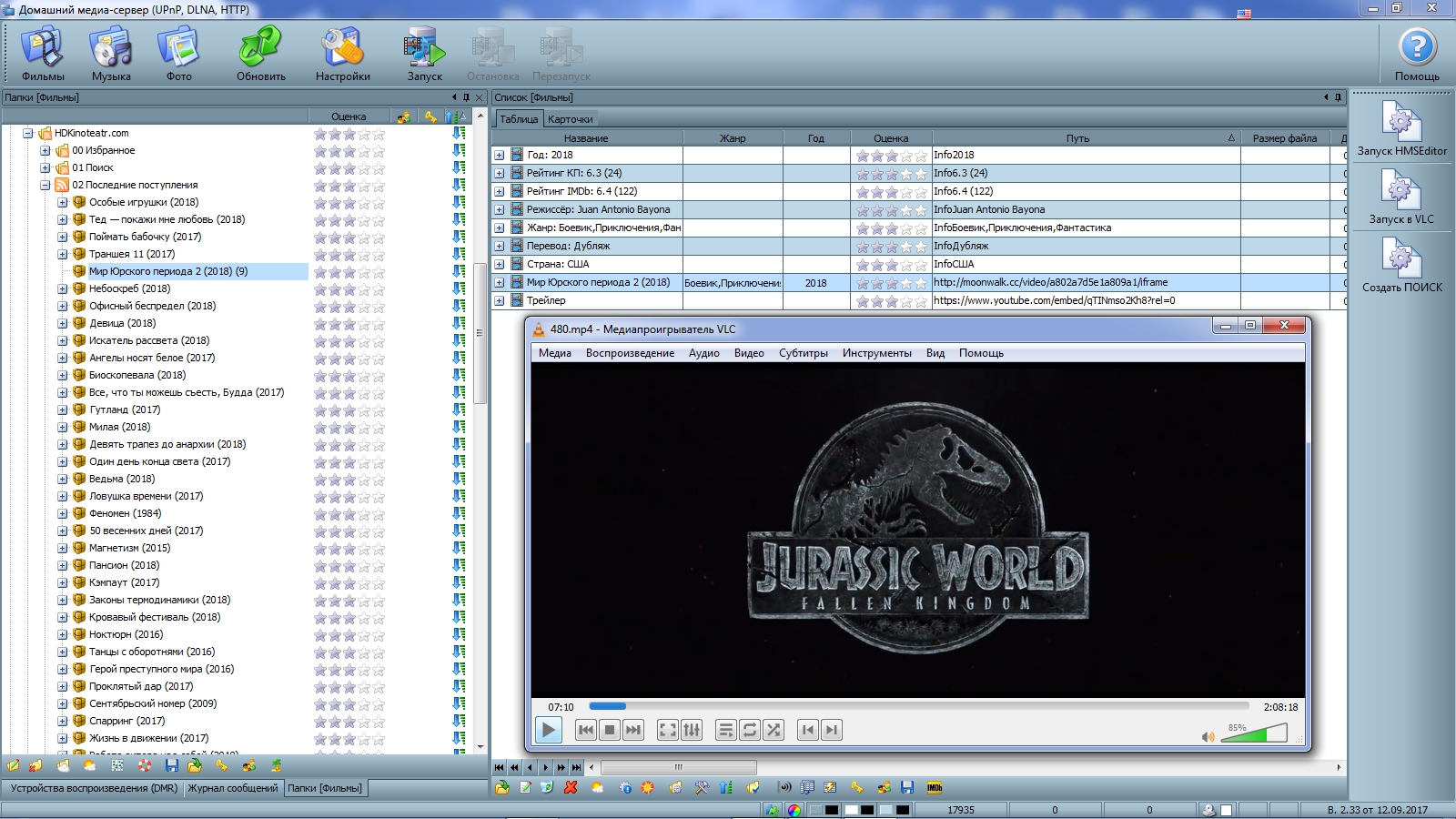The height and width of the screenshot is (819, 1456).
Task: Open the Фото section in the main toolbar
Action: [178, 53]
